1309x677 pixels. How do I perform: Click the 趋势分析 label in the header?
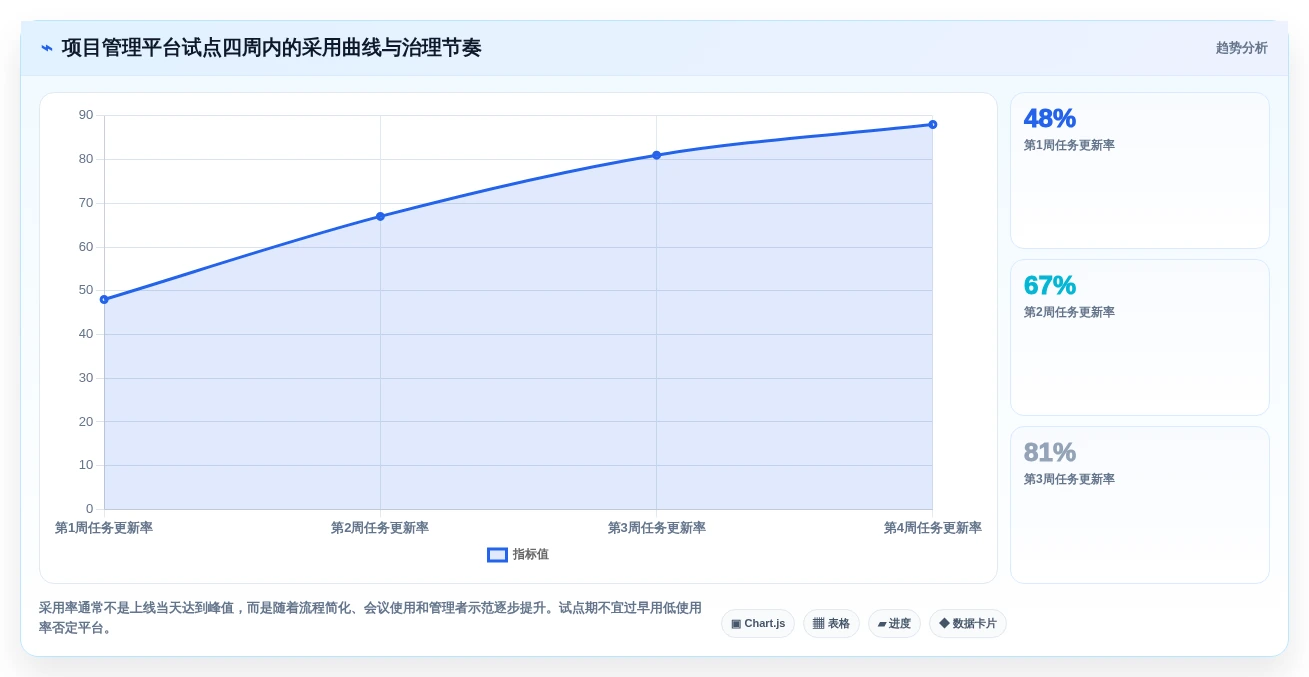[1241, 48]
